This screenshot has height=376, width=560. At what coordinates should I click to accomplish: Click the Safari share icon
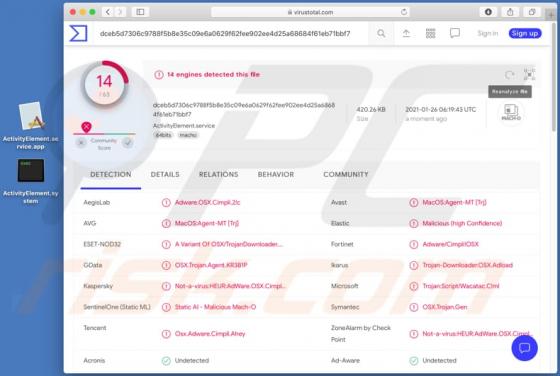click(510, 12)
